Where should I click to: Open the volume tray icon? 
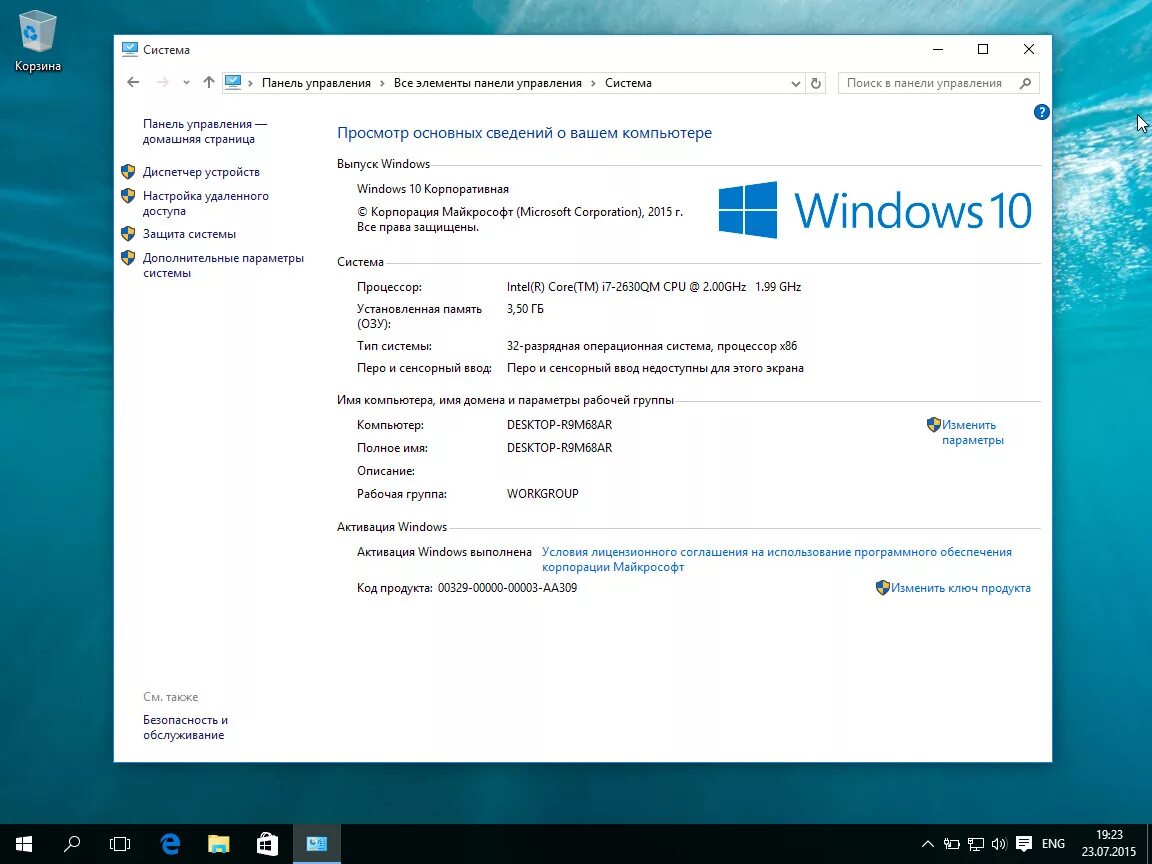[x=998, y=844]
